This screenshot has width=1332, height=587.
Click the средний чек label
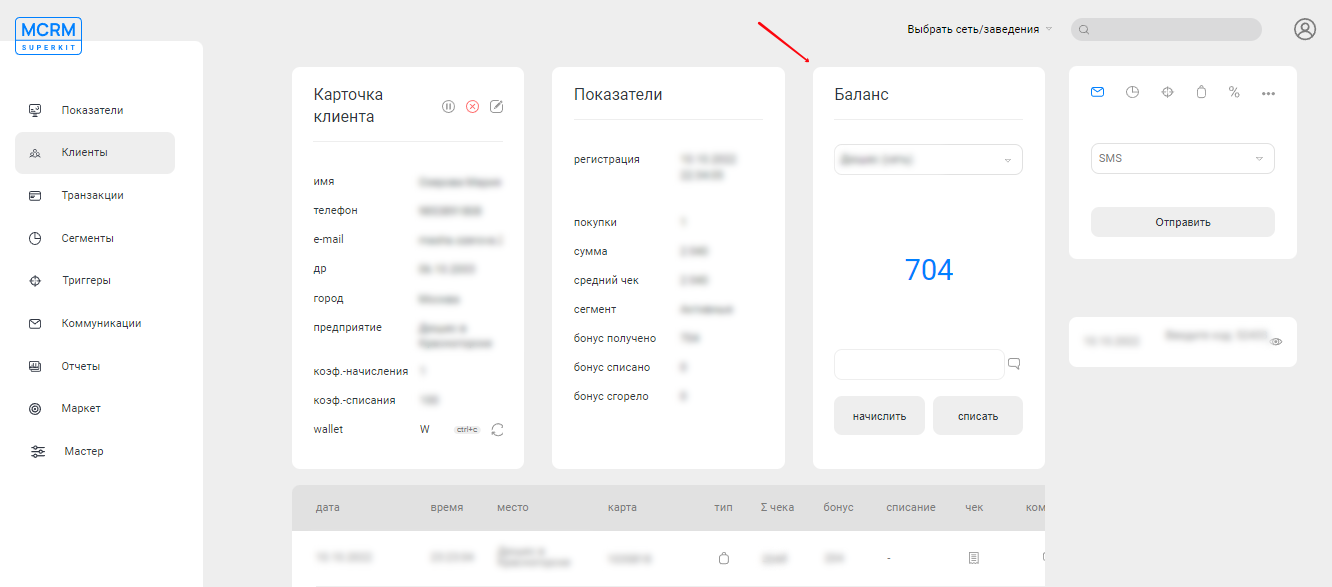[x=606, y=280]
